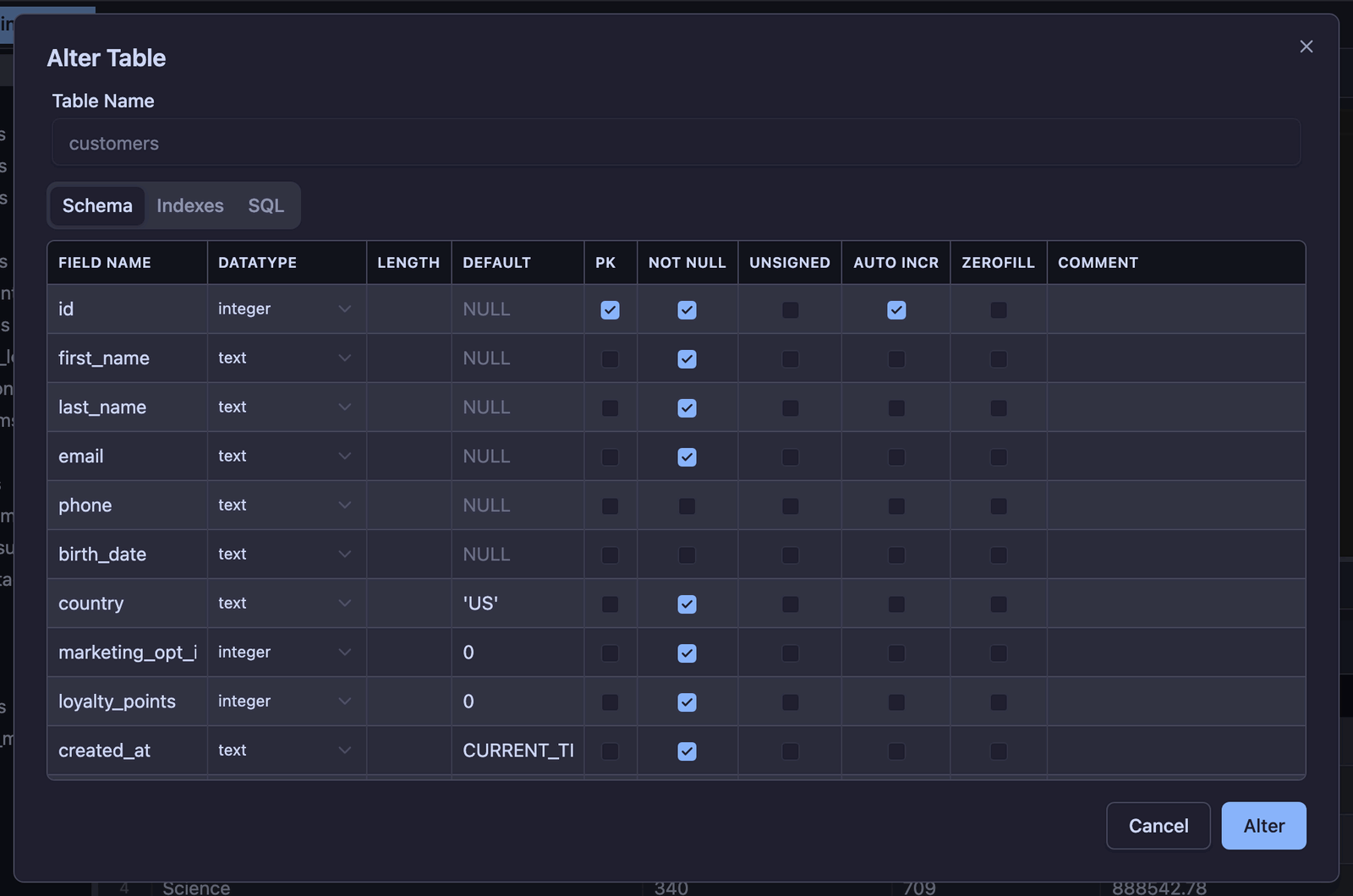Expand datatype dropdown for birth_date
The height and width of the screenshot is (896, 1353).
pyautogui.click(x=286, y=555)
